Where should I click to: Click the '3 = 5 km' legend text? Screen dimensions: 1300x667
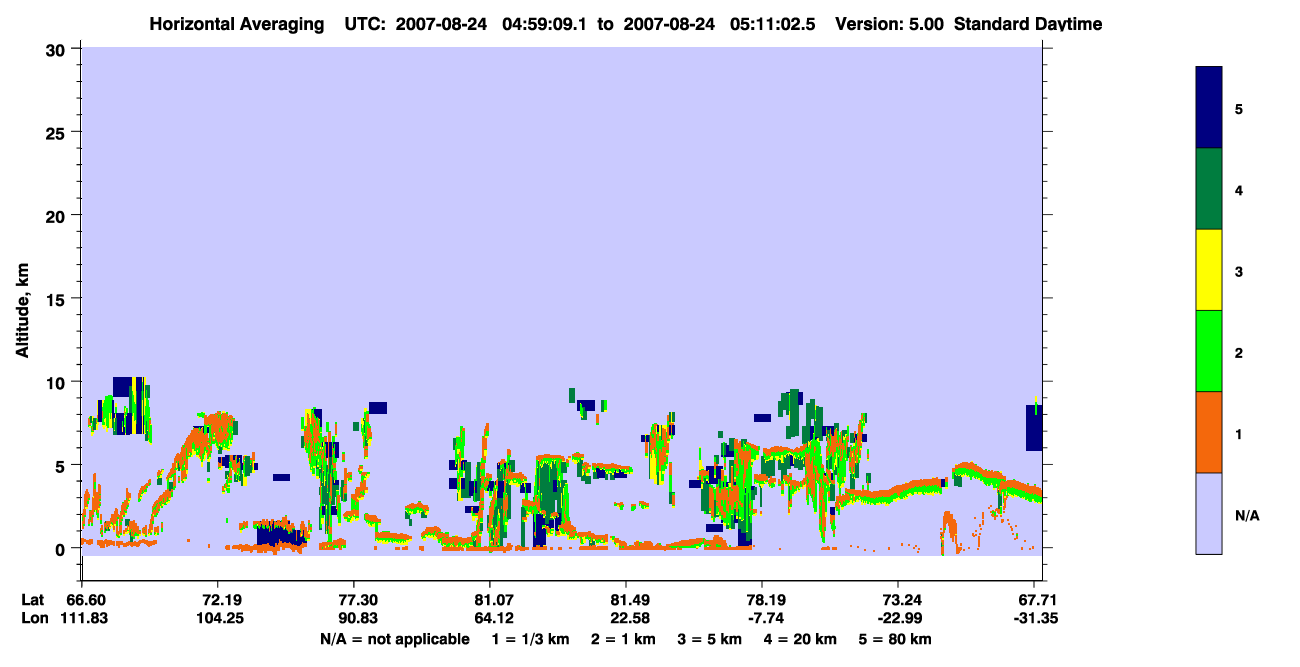pos(709,639)
